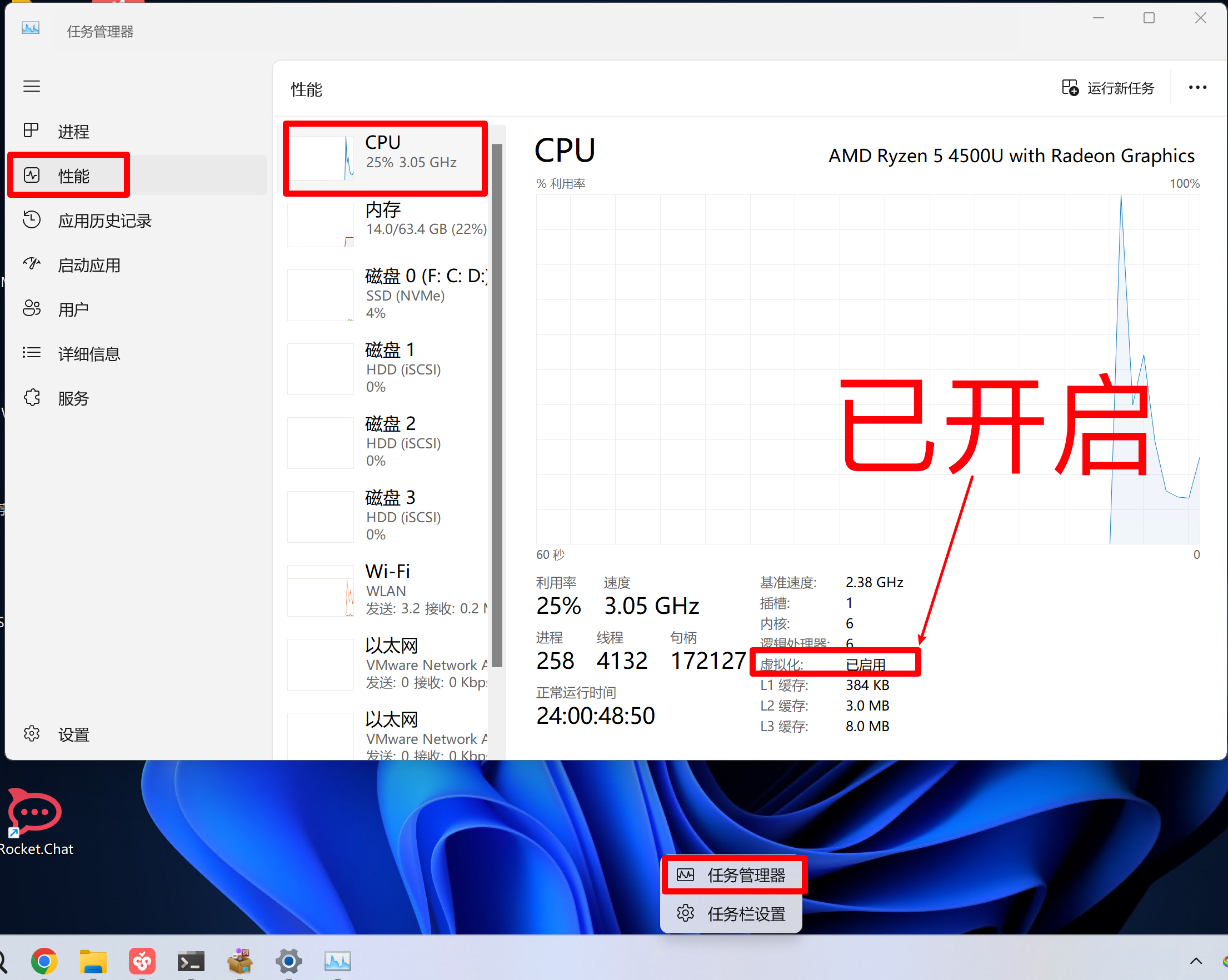Open App history (应用历史记录) page
Viewport: 1228px width, 980px height.
[x=104, y=221]
